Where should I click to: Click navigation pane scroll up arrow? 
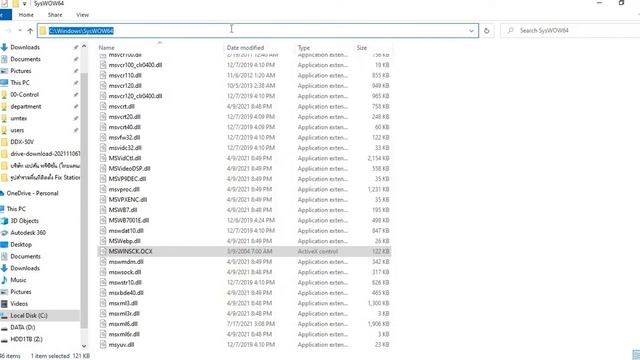pyautogui.click(x=84, y=47)
